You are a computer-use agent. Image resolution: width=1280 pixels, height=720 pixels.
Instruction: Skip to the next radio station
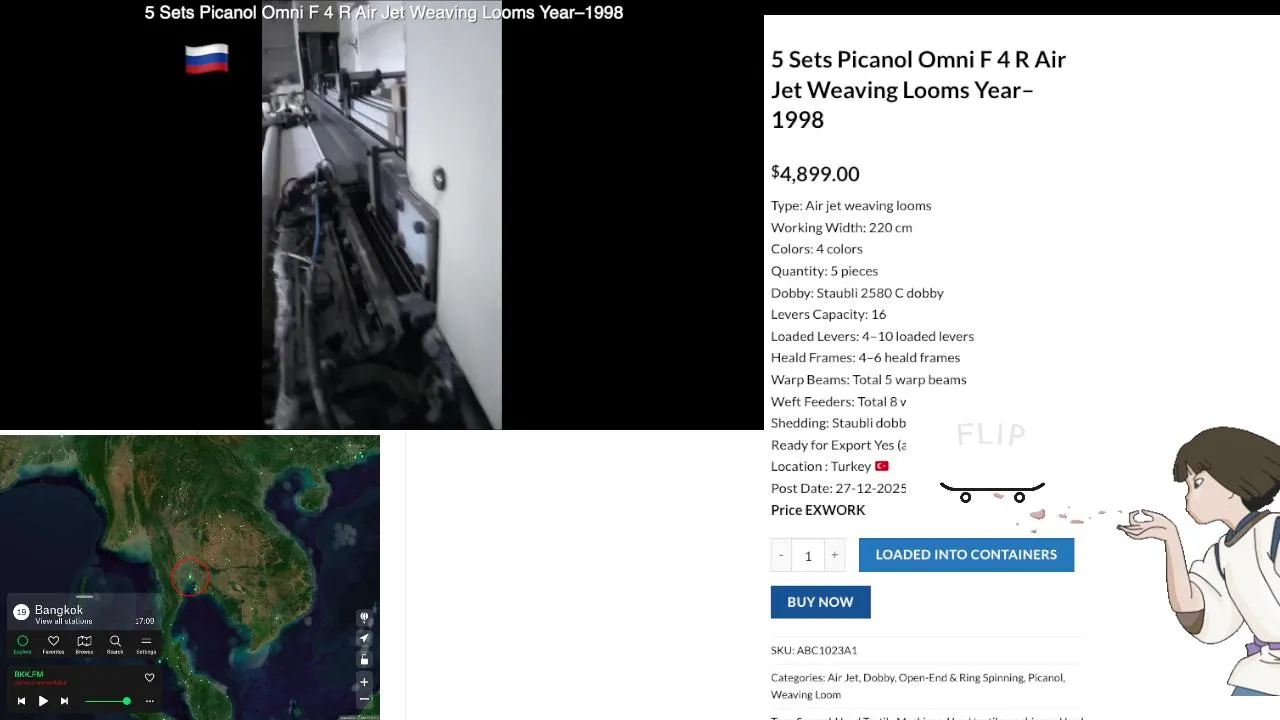pyautogui.click(x=64, y=701)
